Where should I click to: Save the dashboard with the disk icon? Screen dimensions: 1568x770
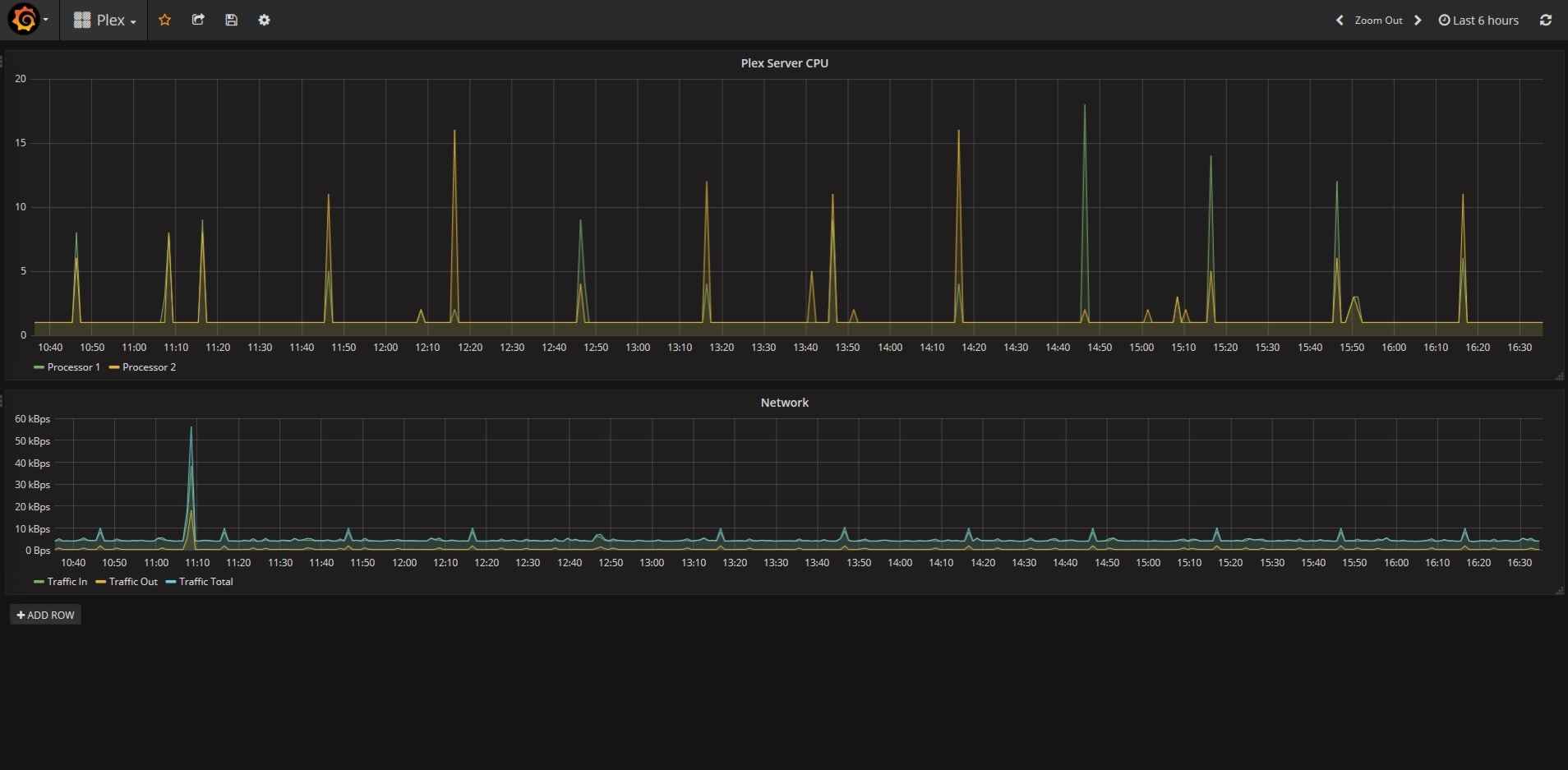click(231, 20)
